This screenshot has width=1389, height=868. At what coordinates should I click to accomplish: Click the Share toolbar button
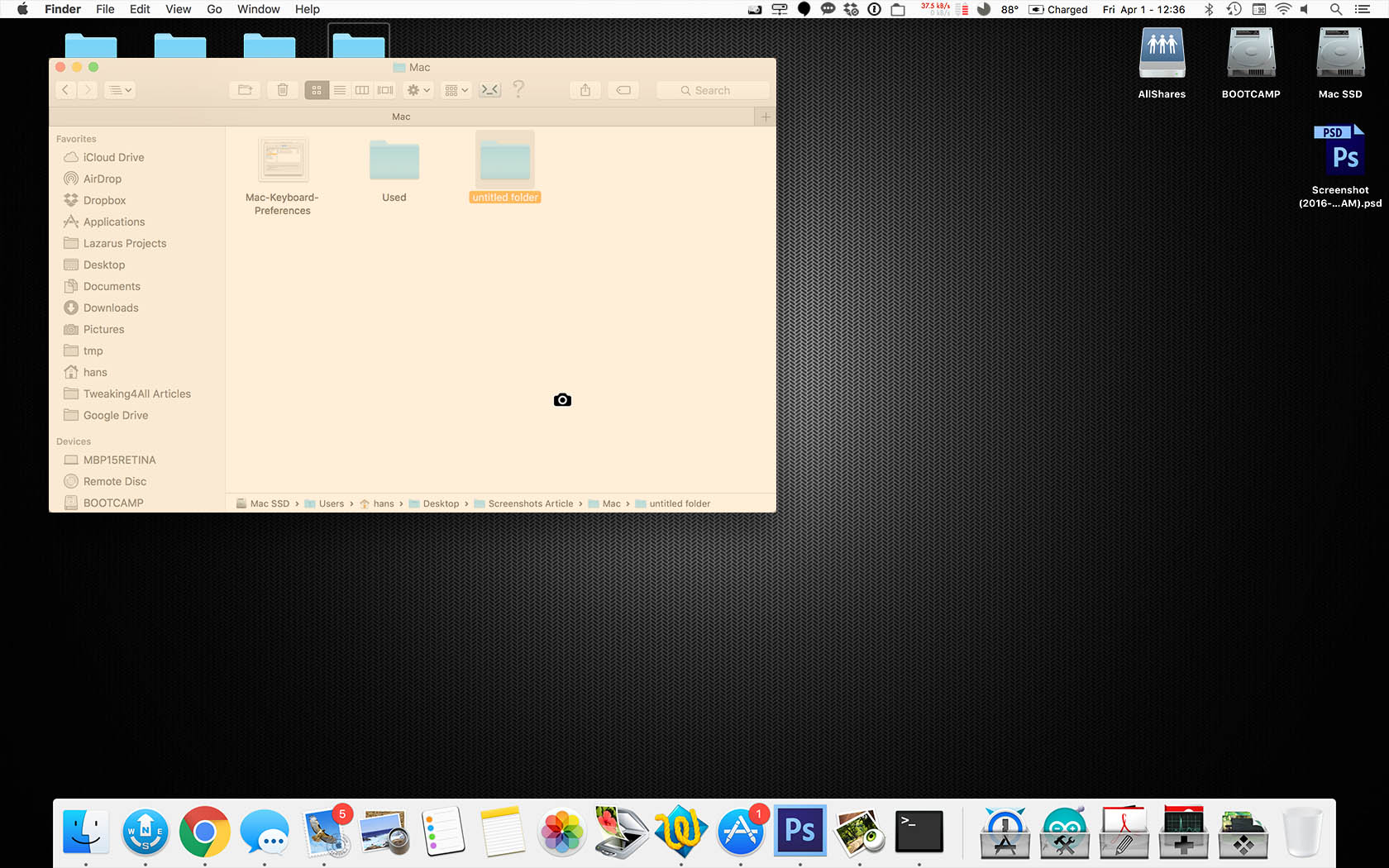pos(585,90)
